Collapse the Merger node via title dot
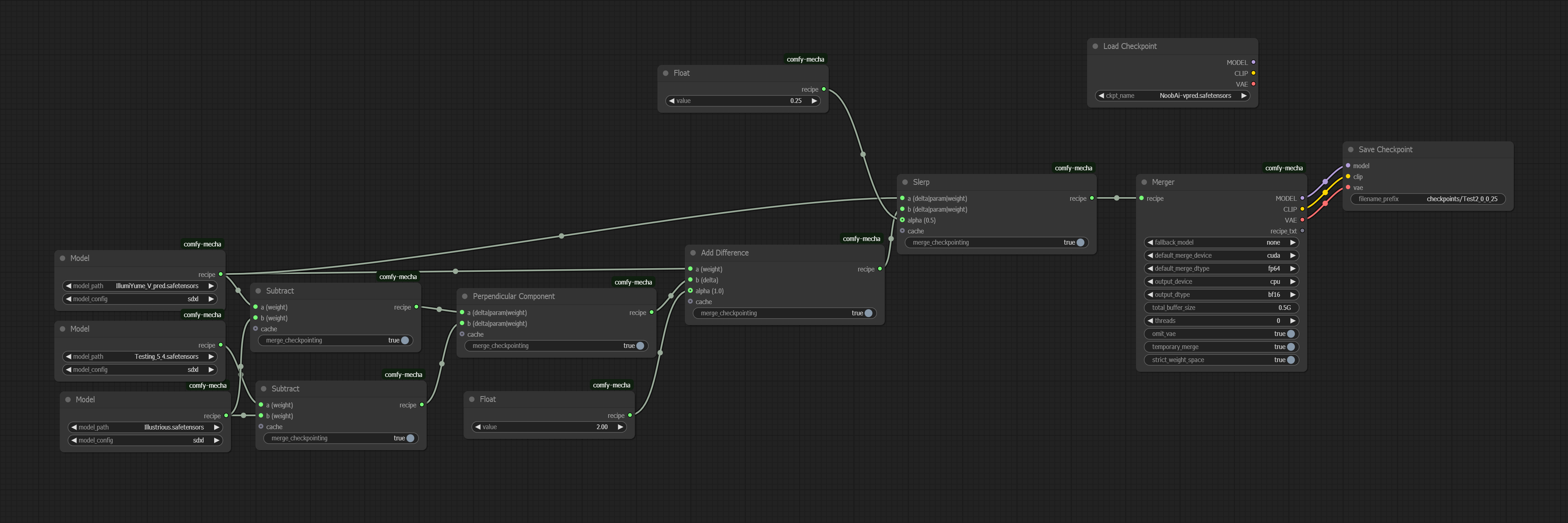This screenshot has height=523, width=1568. point(1144,182)
